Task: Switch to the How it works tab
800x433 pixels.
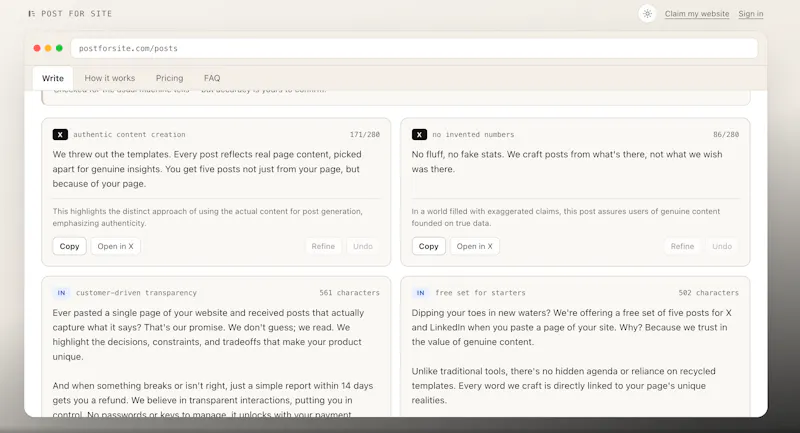Action: tap(110, 78)
